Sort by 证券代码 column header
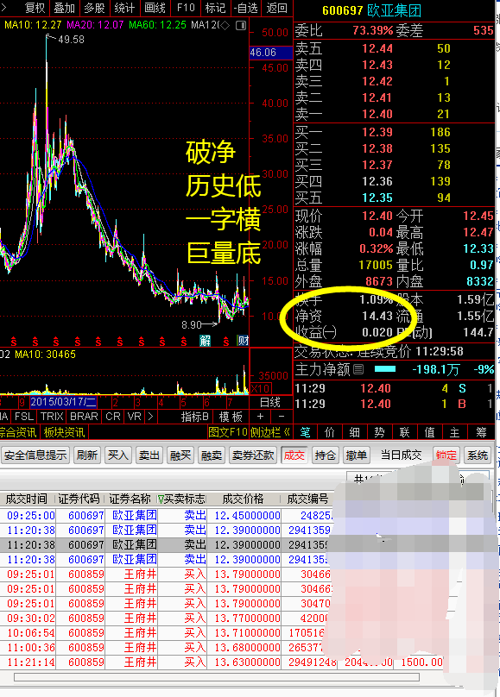 tap(79, 499)
